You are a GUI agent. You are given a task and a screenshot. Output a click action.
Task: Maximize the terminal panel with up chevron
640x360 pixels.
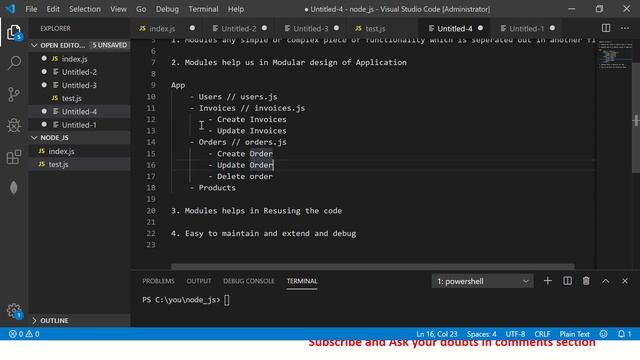coord(606,281)
